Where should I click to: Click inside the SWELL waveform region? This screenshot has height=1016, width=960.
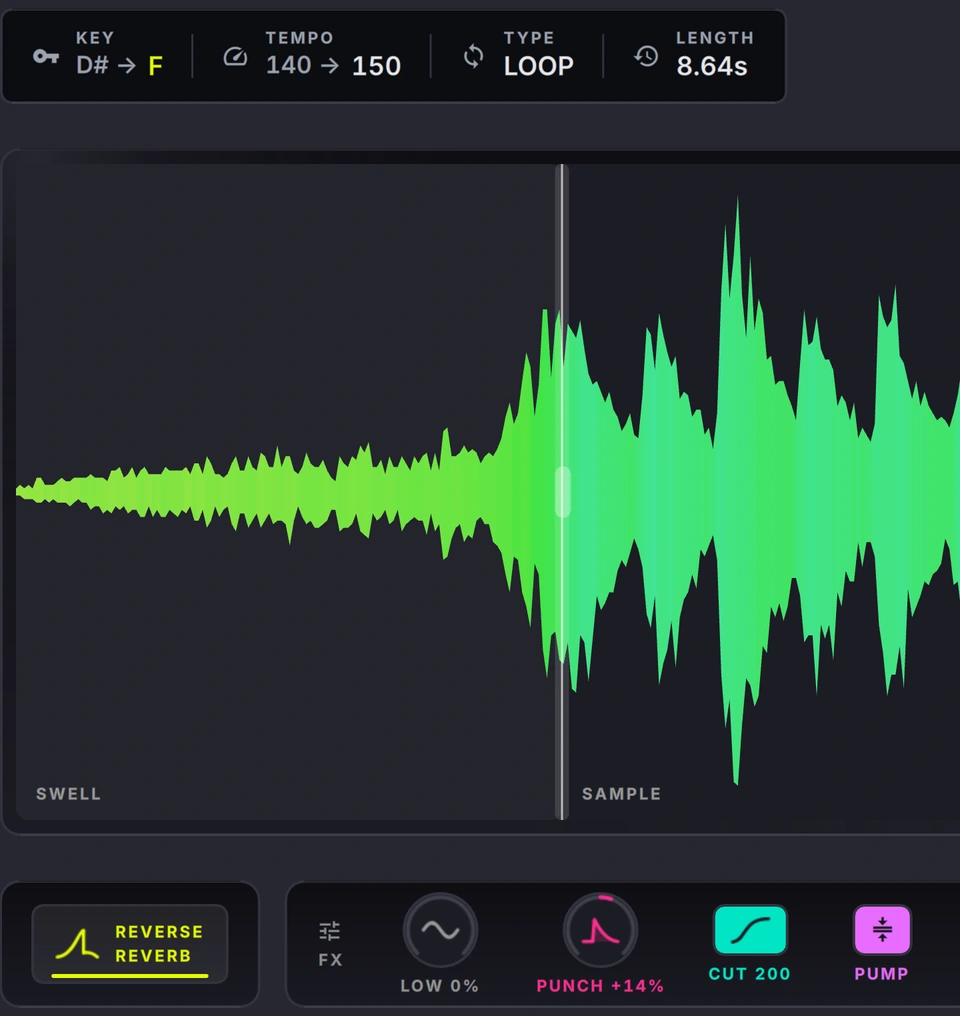coord(288,491)
